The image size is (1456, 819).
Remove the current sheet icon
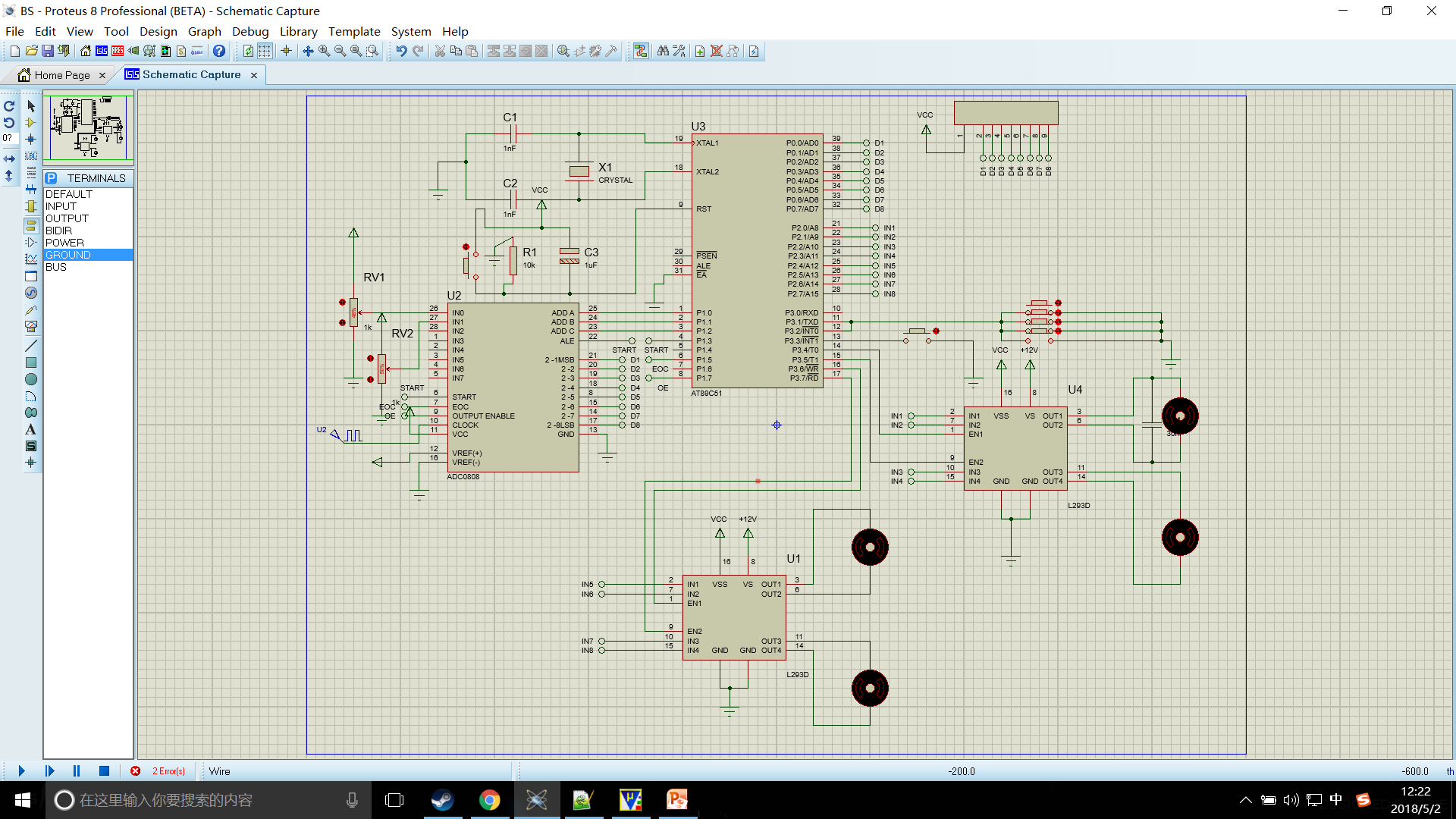pos(716,51)
